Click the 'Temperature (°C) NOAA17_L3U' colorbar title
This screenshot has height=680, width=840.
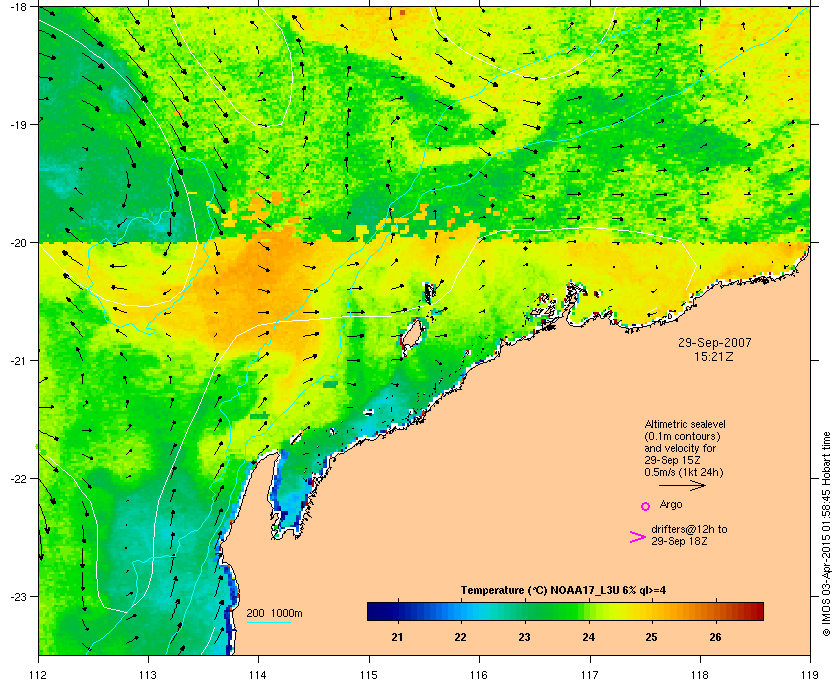[x=563, y=590]
